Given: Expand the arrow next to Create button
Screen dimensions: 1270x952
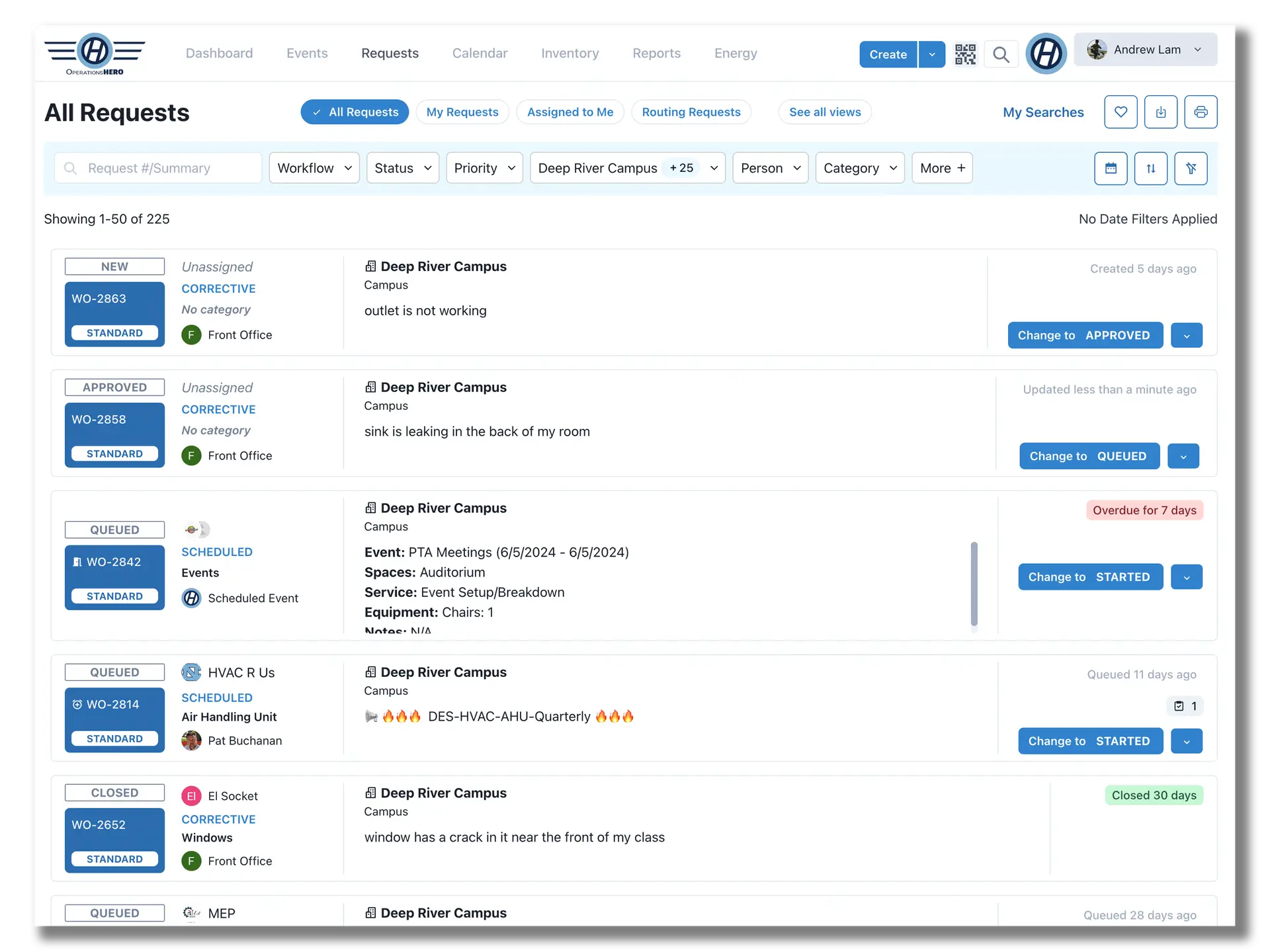Looking at the screenshot, I should (x=931, y=54).
